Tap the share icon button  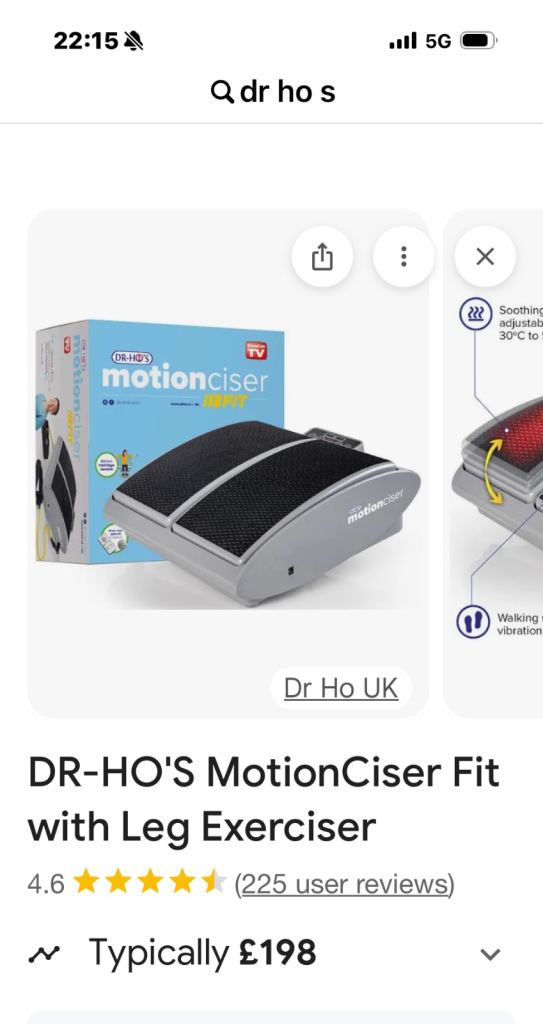321,257
